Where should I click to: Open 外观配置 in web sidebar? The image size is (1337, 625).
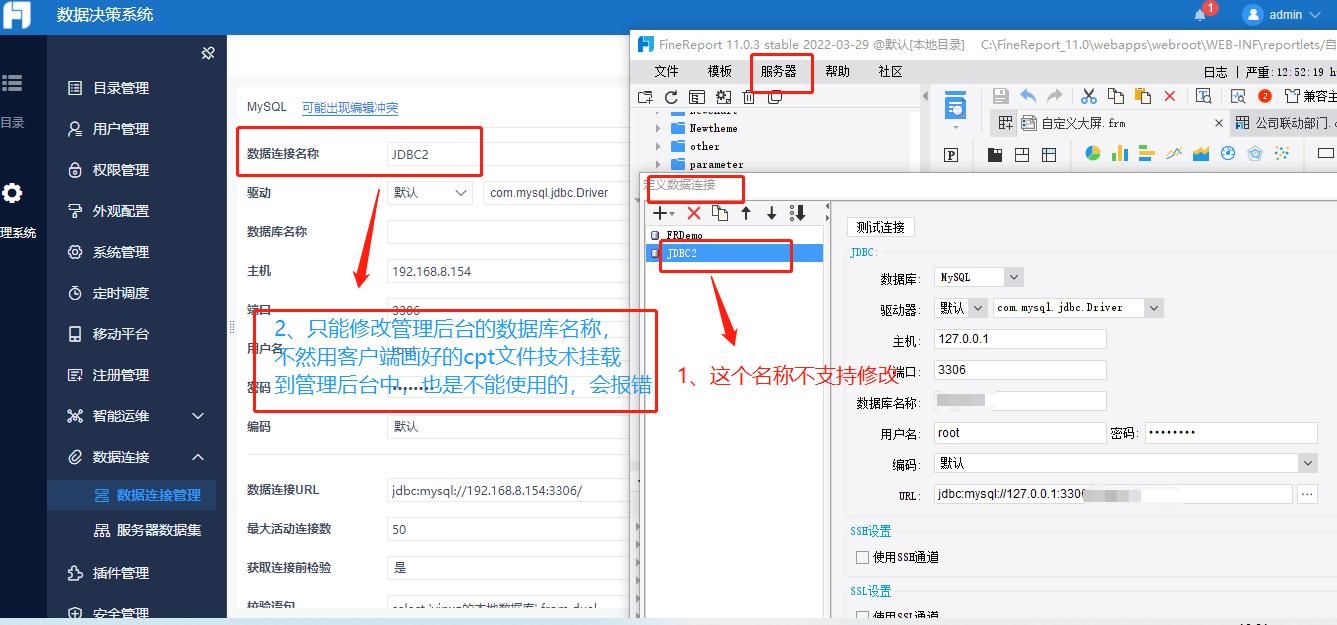coord(120,211)
